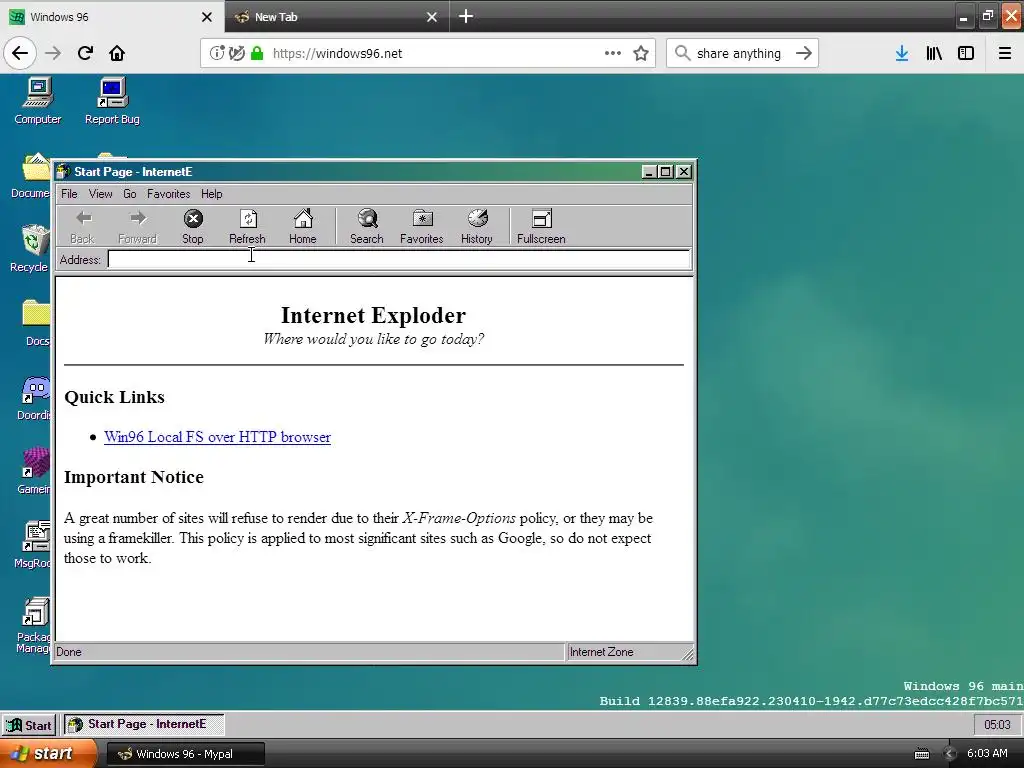Viewport: 1024px width, 768px height.
Task: Click the green XP start button
Action: [47, 754]
